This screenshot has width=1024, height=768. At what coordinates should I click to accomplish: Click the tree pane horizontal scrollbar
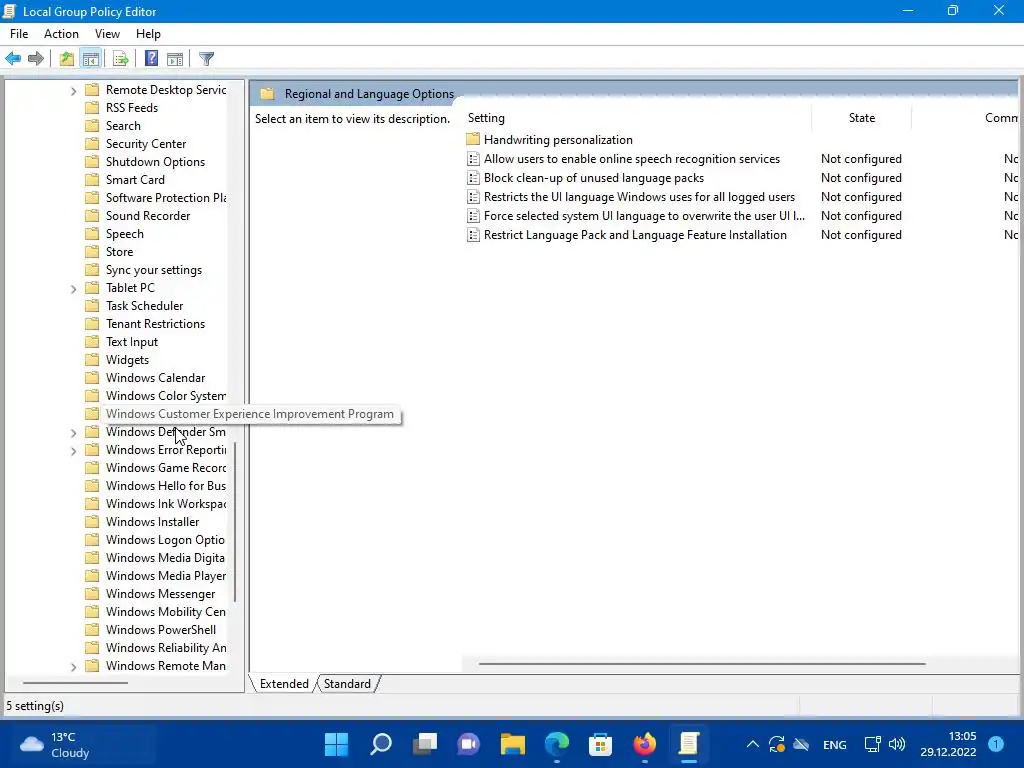click(x=75, y=683)
